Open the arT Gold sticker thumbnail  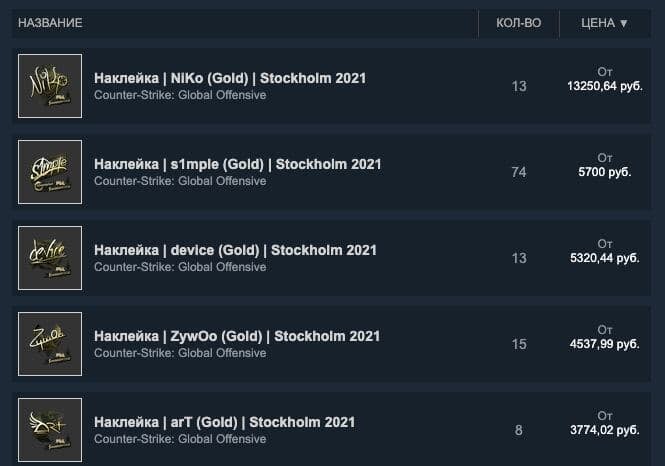pyautogui.click(x=50, y=430)
